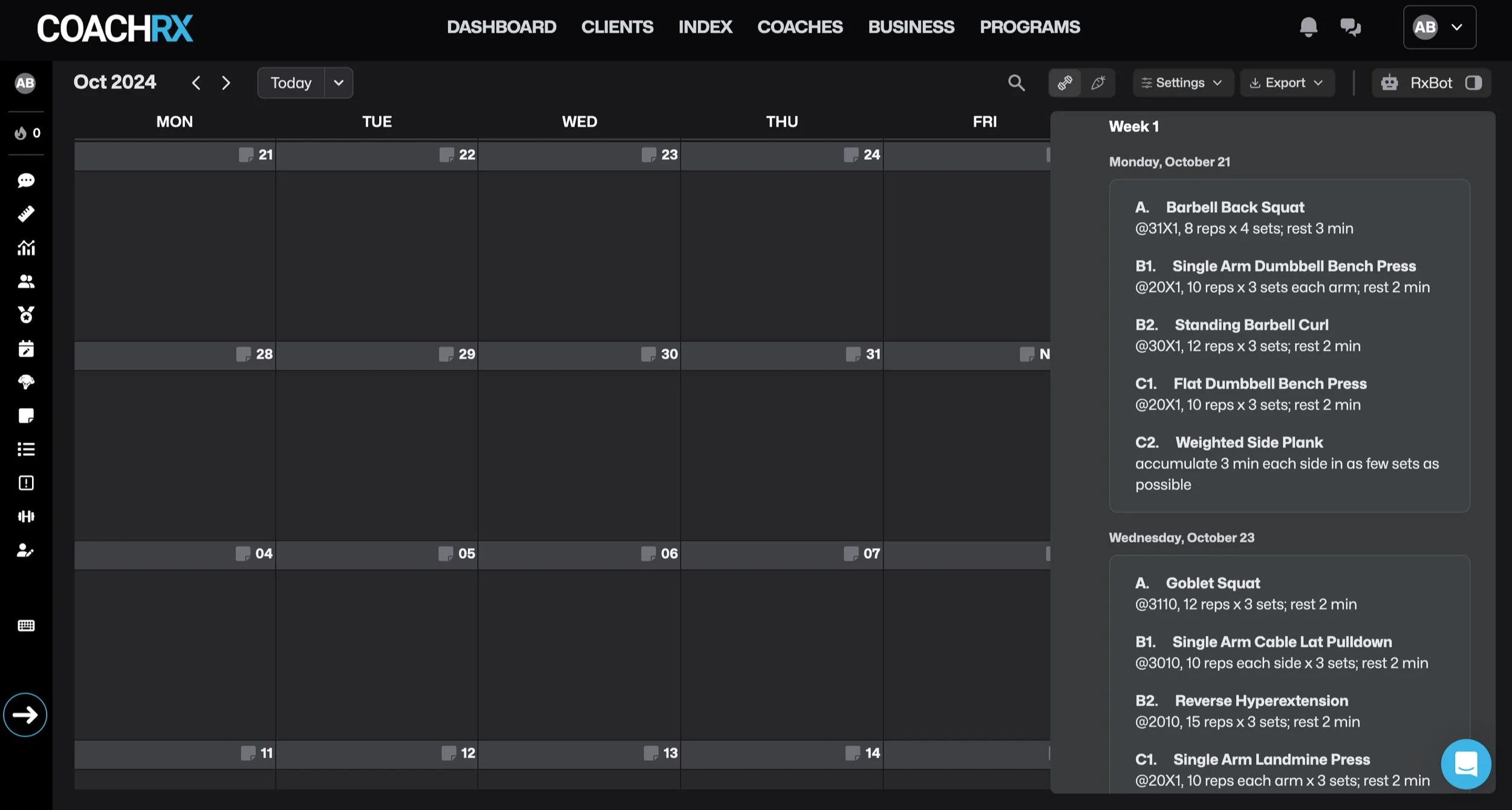Screen dimensions: 1512x810
Task: Open the notifications bell
Action: pyautogui.click(x=1308, y=27)
